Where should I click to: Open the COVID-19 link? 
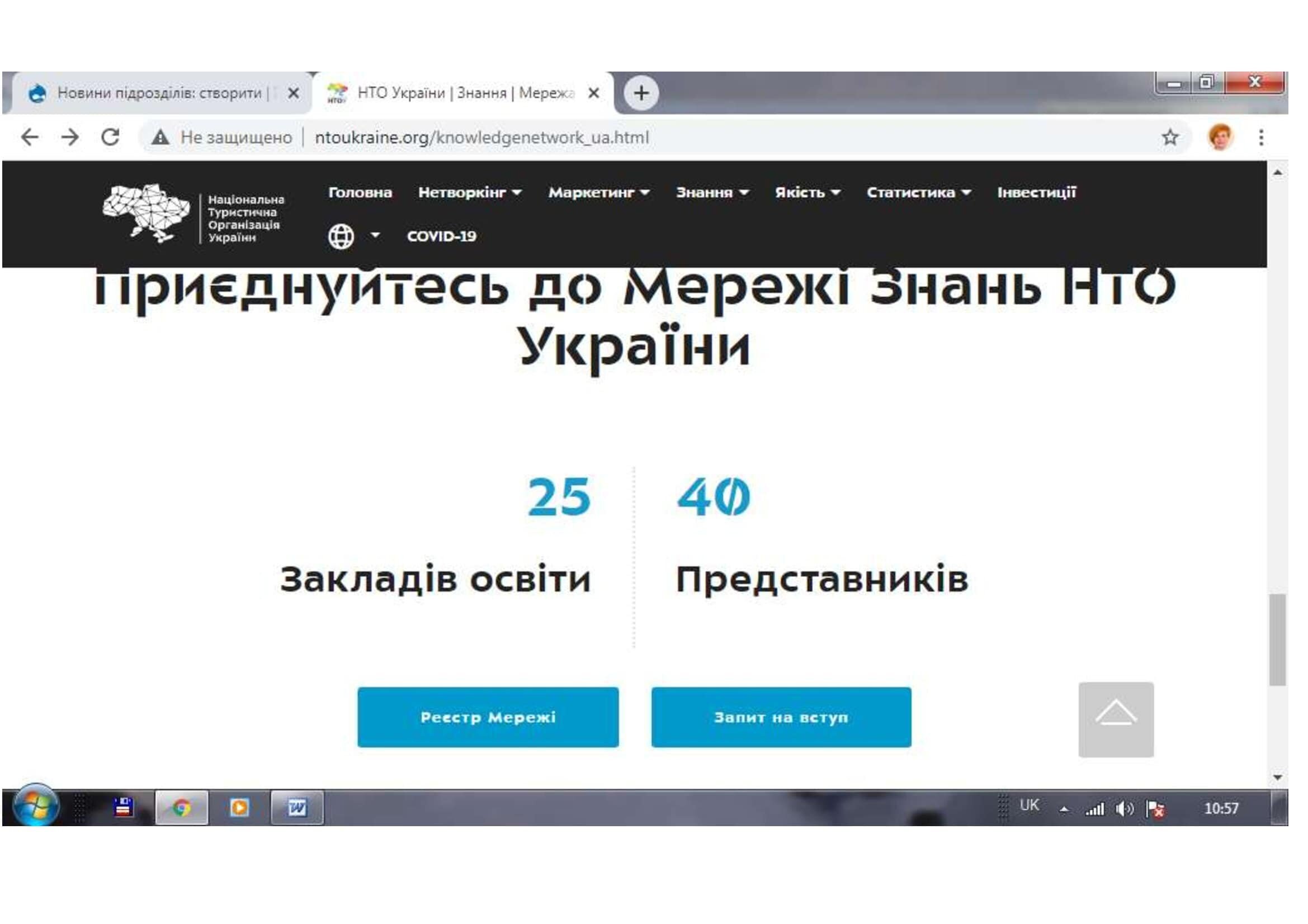[442, 236]
